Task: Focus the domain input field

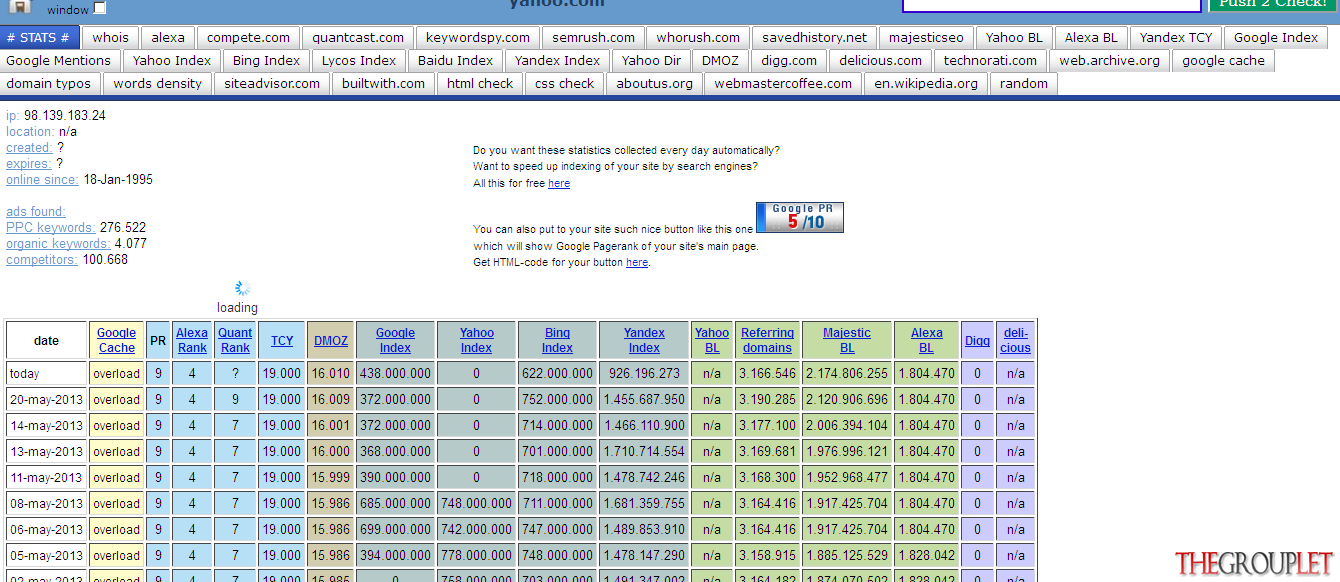Action: (1051, 5)
